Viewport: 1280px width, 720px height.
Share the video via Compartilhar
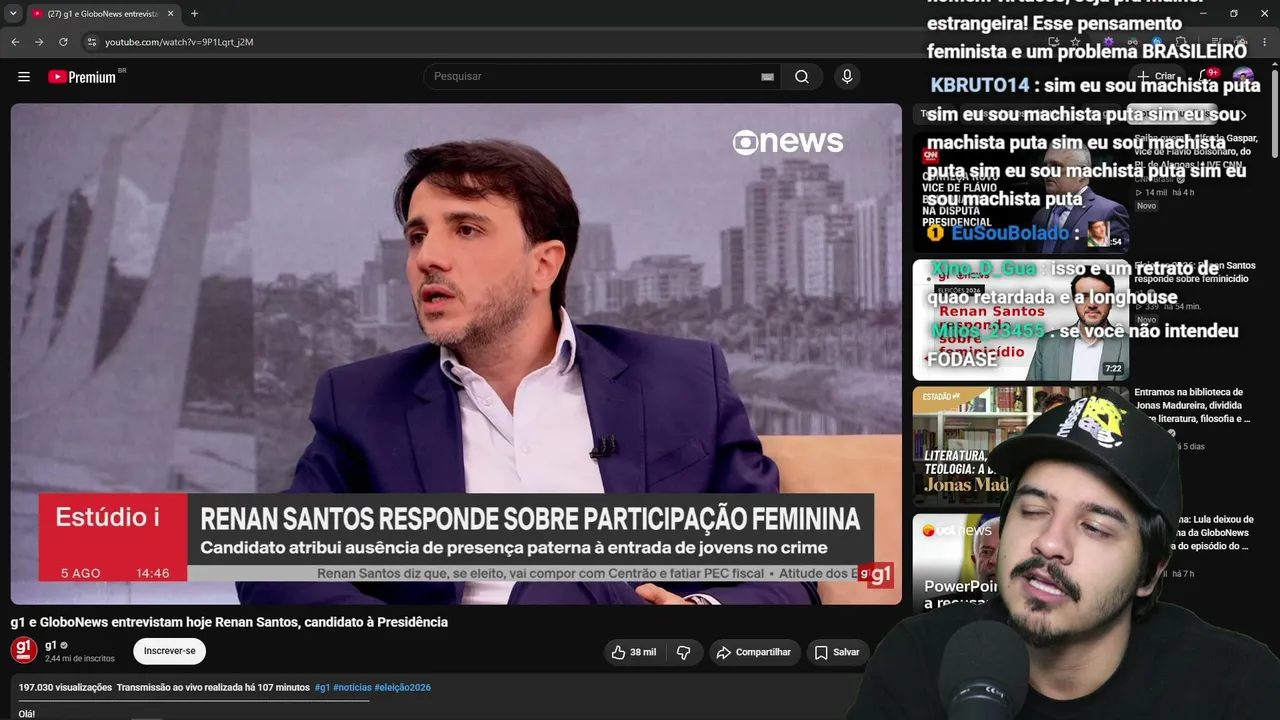754,652
